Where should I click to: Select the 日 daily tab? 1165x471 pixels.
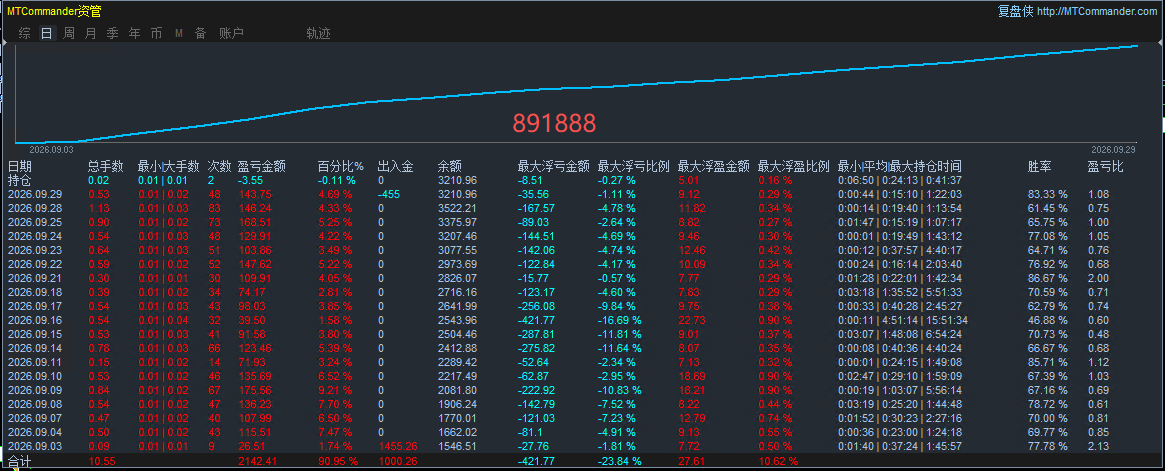[x=47, y=33]
